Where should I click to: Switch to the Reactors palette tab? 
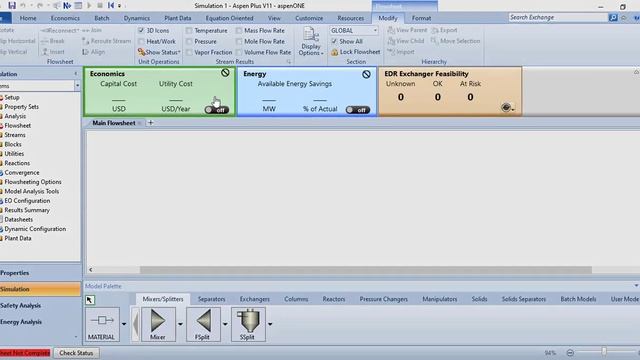pos(333,299)
